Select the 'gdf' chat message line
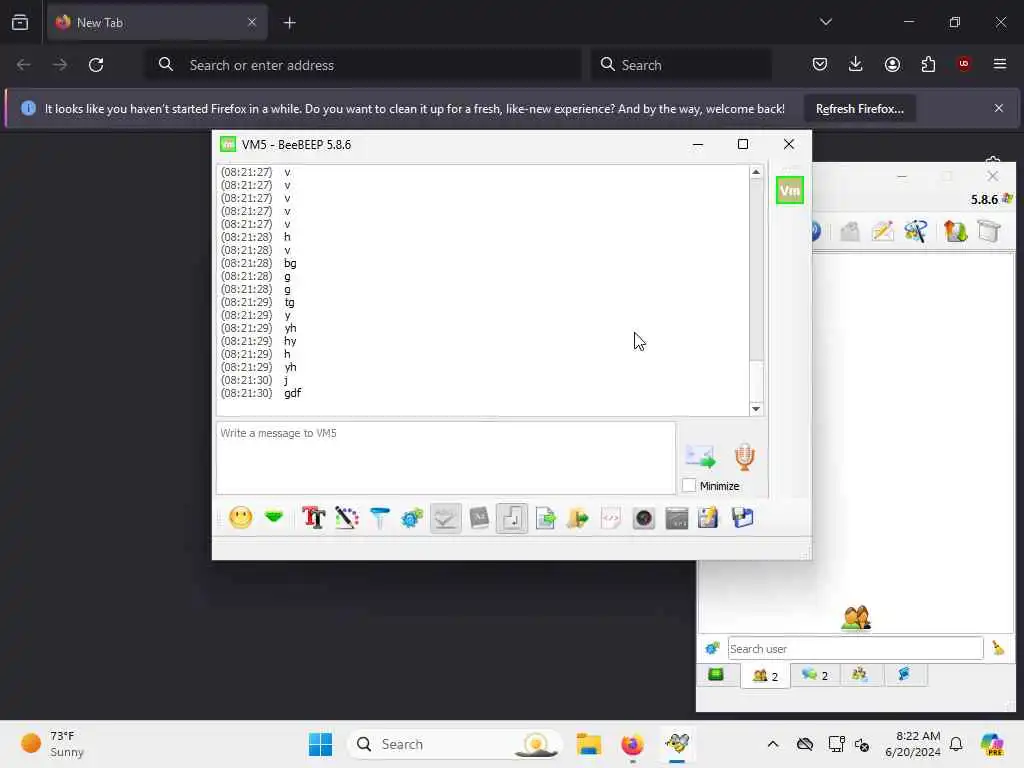Screen dimensions: 1024x768 (x=293, y=393)
